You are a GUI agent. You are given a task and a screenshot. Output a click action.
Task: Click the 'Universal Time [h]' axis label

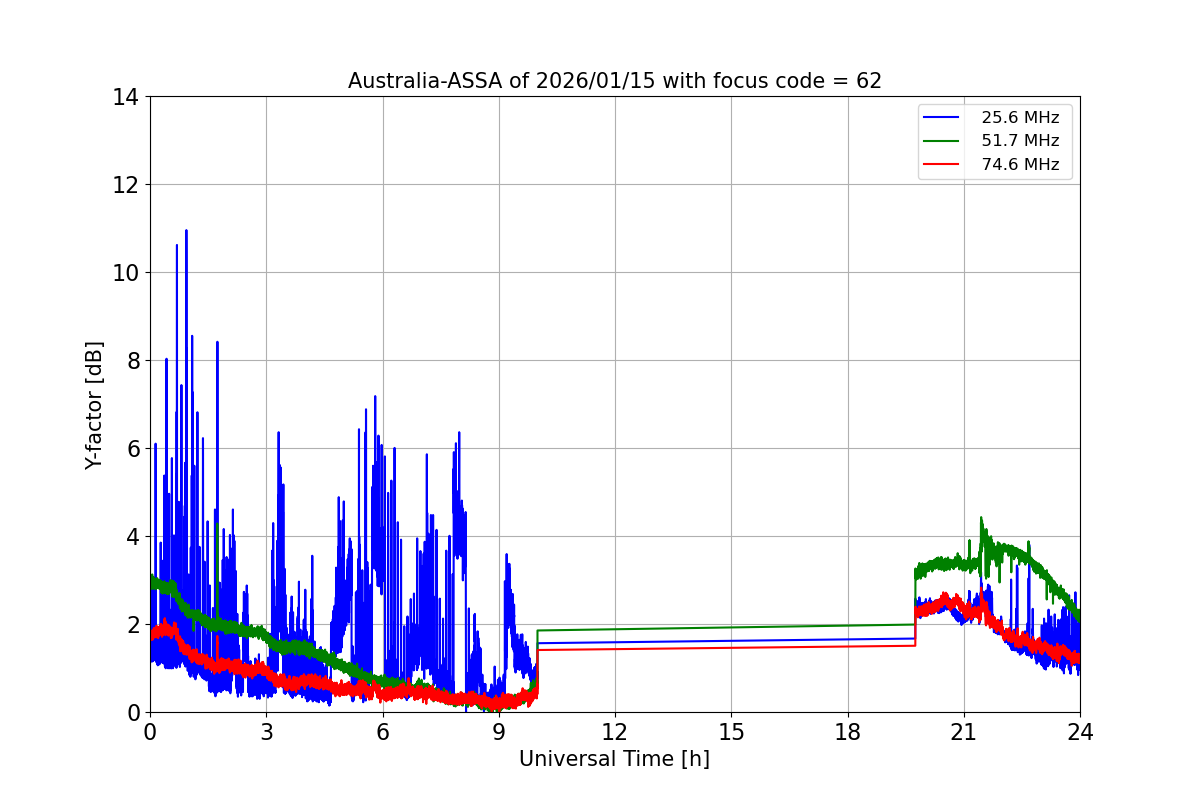614,759
